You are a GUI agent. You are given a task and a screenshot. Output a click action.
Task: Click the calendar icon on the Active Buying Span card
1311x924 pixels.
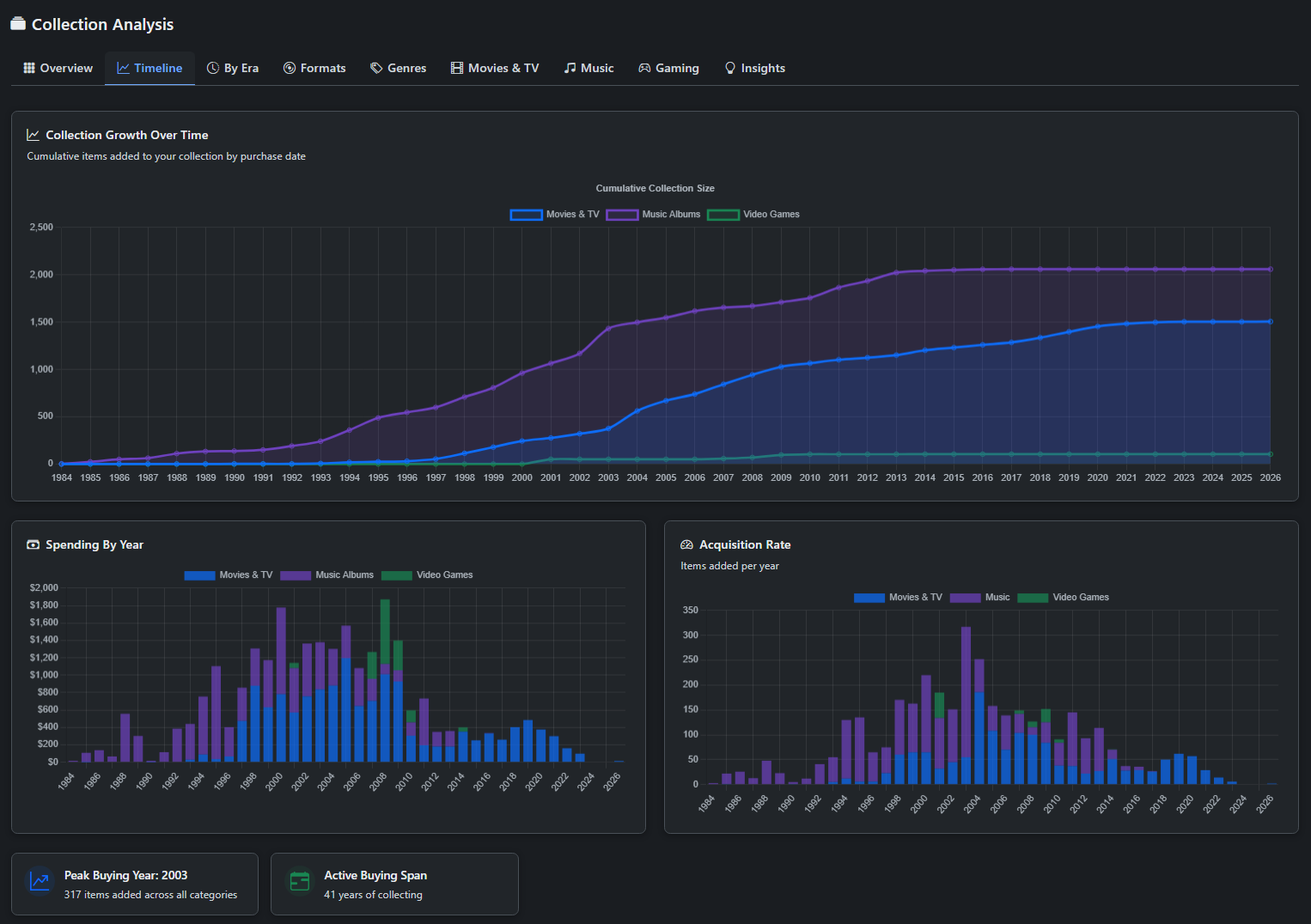point(299,881)
